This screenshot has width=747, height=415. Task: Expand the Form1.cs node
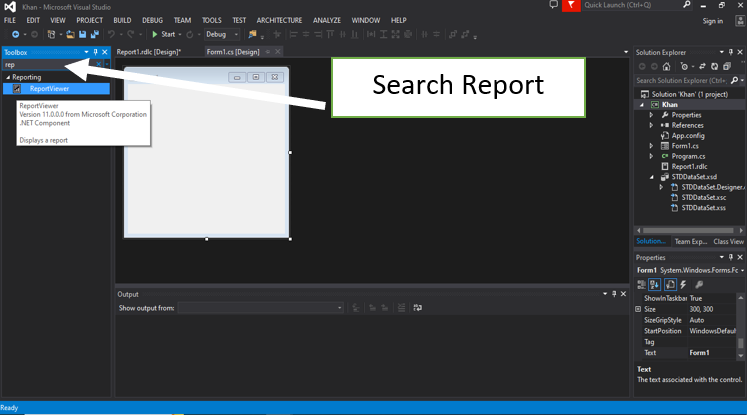click(651, 146)
